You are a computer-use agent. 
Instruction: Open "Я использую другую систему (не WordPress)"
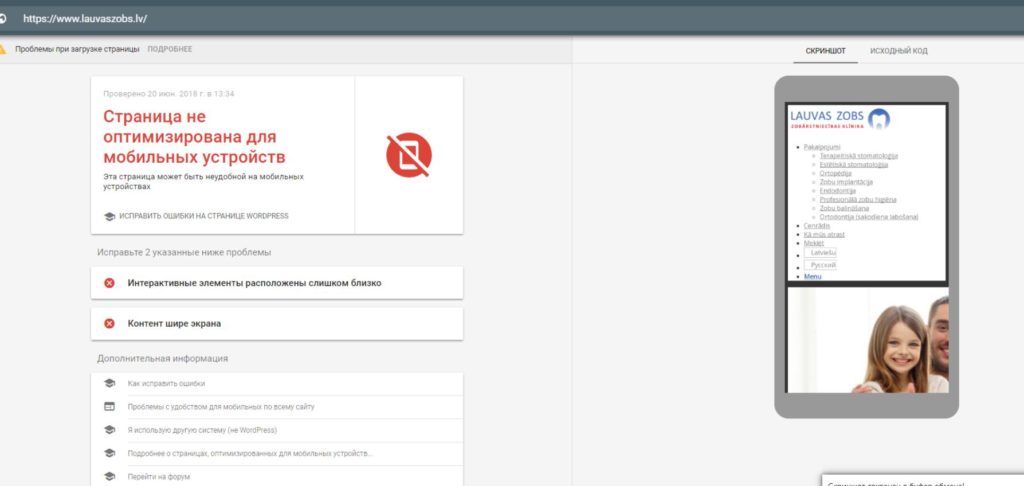tap(202, 430)
